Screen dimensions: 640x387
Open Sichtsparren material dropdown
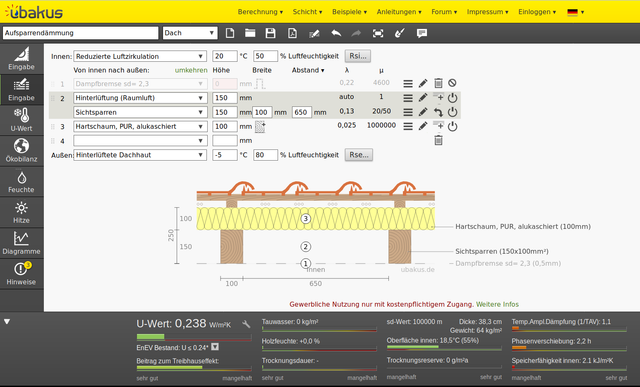tap(140, 112)
